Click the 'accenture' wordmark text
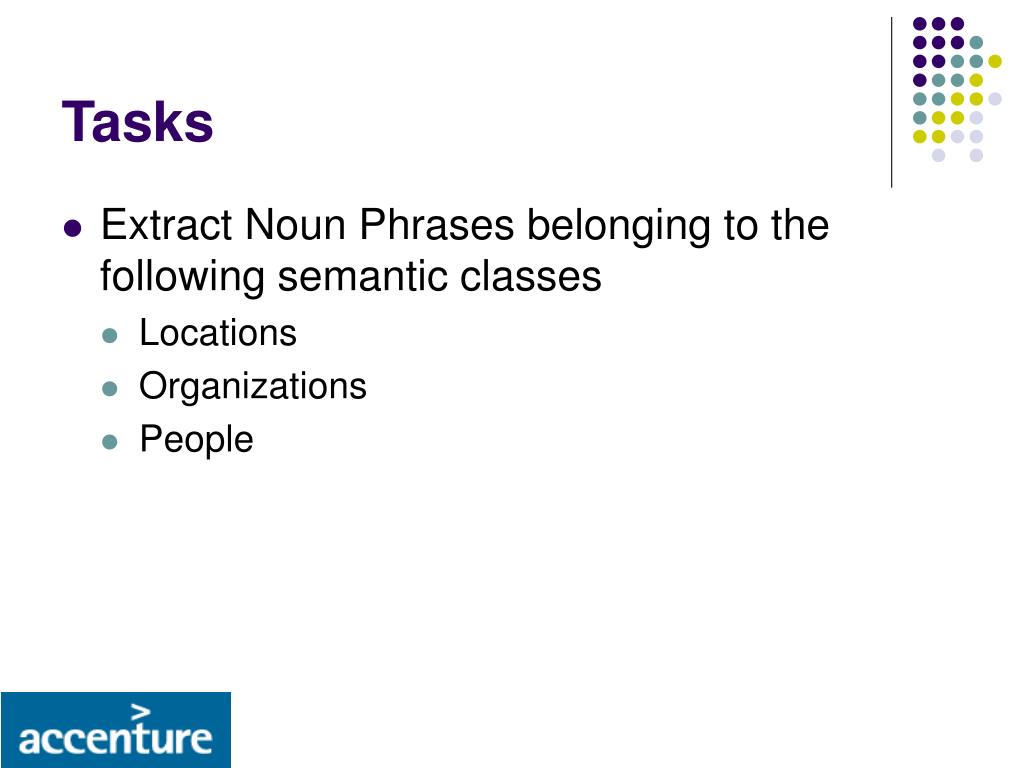The image size is (1024, 768). coord(116,738)
